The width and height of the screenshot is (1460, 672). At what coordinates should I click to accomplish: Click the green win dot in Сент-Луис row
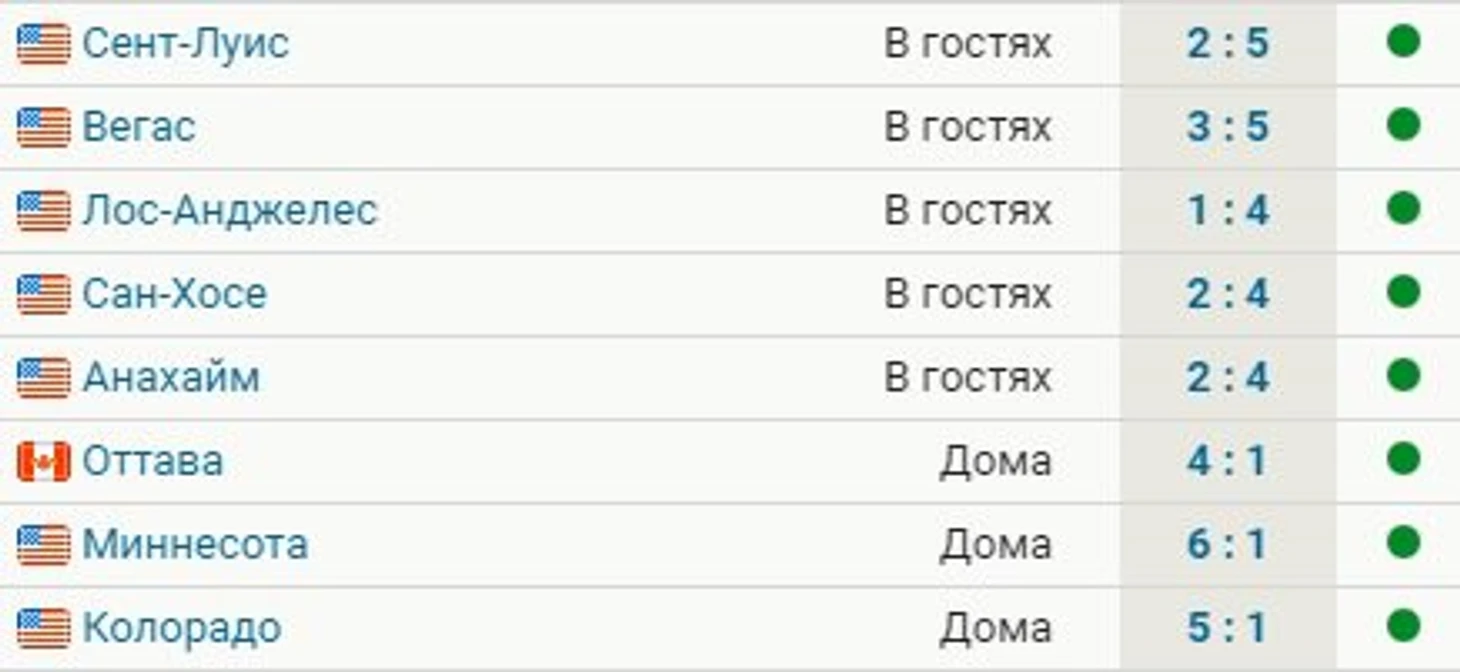click(x=1403, y=42)
